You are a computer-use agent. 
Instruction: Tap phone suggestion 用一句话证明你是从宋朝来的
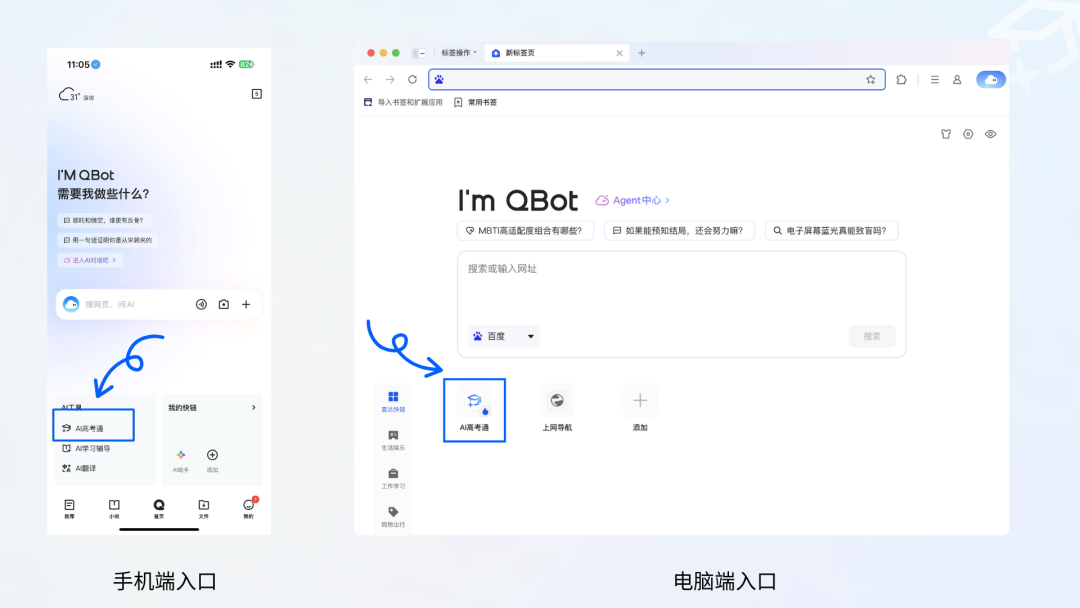108,240
